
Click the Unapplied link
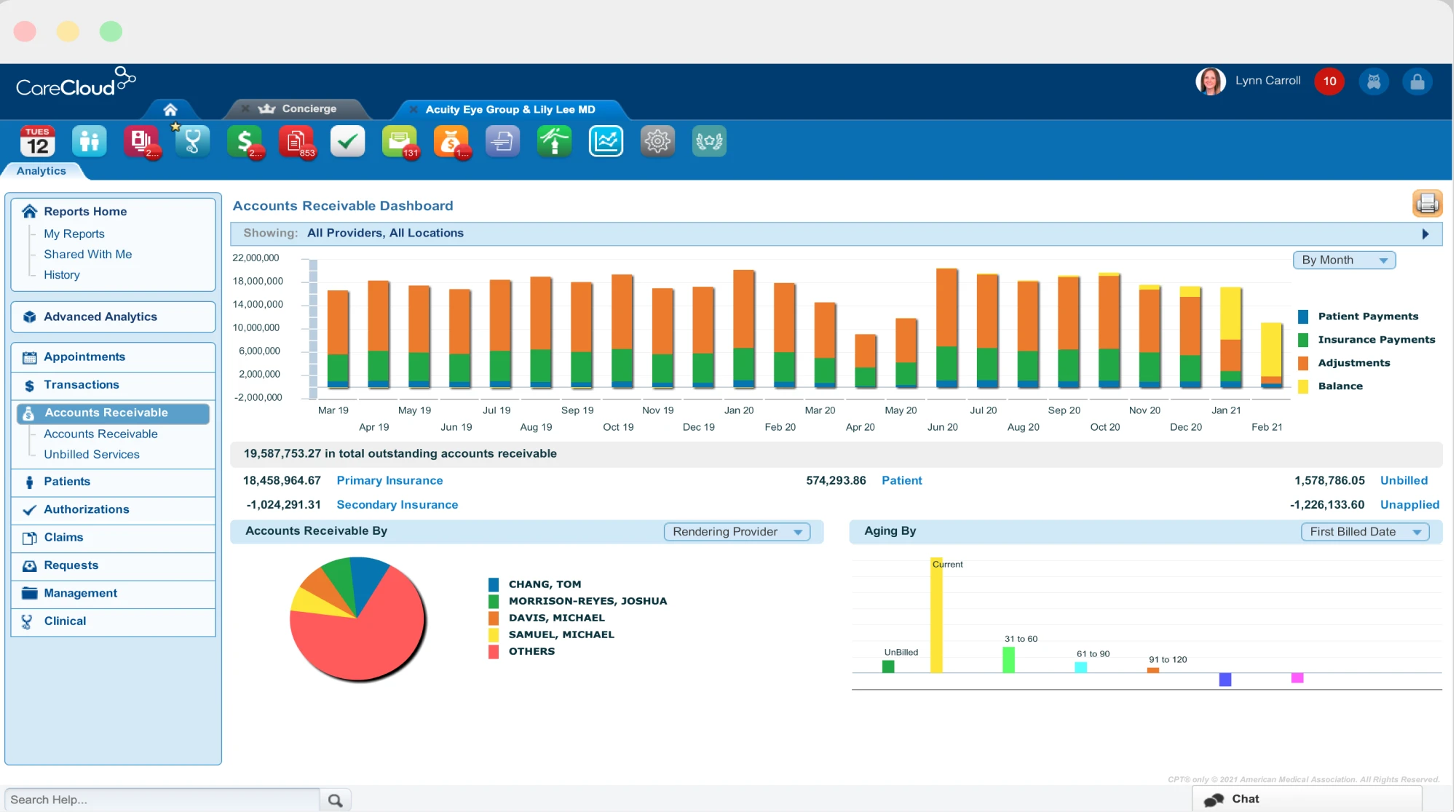tap(1409, 504)
